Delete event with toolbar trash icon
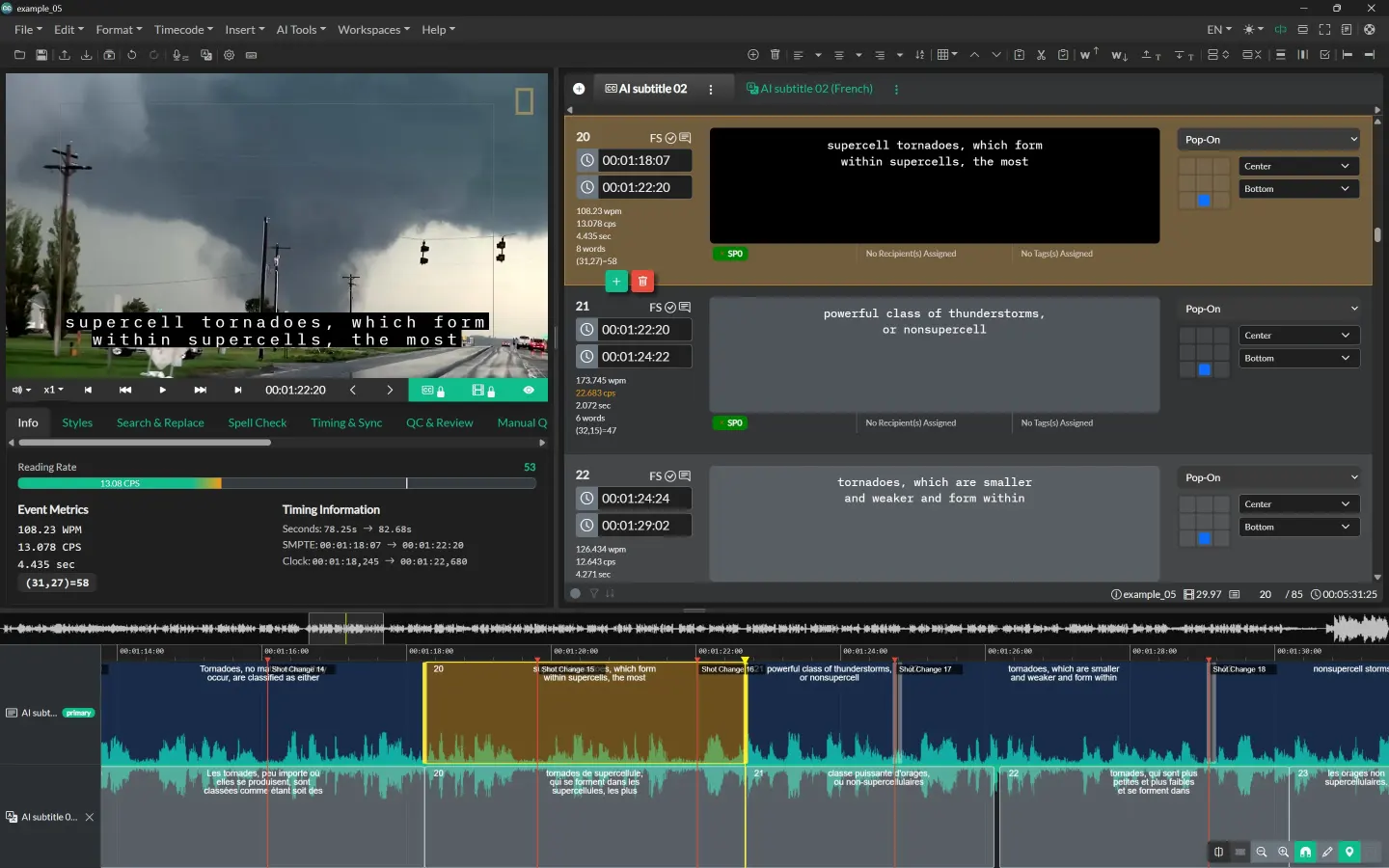The image size is (1389, 868). pyautogui.click(x=775, y=55)
